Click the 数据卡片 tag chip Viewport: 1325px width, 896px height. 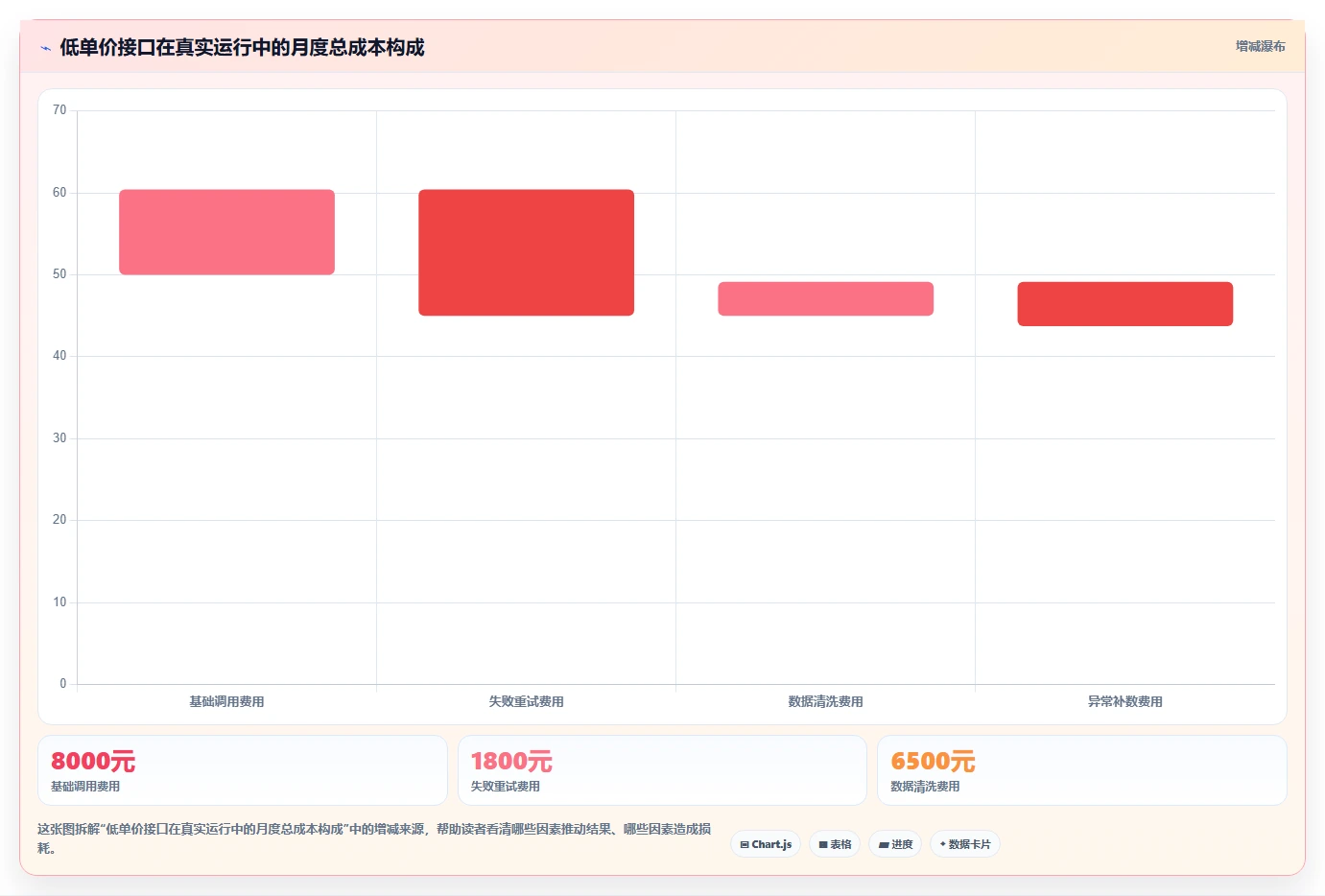coord(965,844)
